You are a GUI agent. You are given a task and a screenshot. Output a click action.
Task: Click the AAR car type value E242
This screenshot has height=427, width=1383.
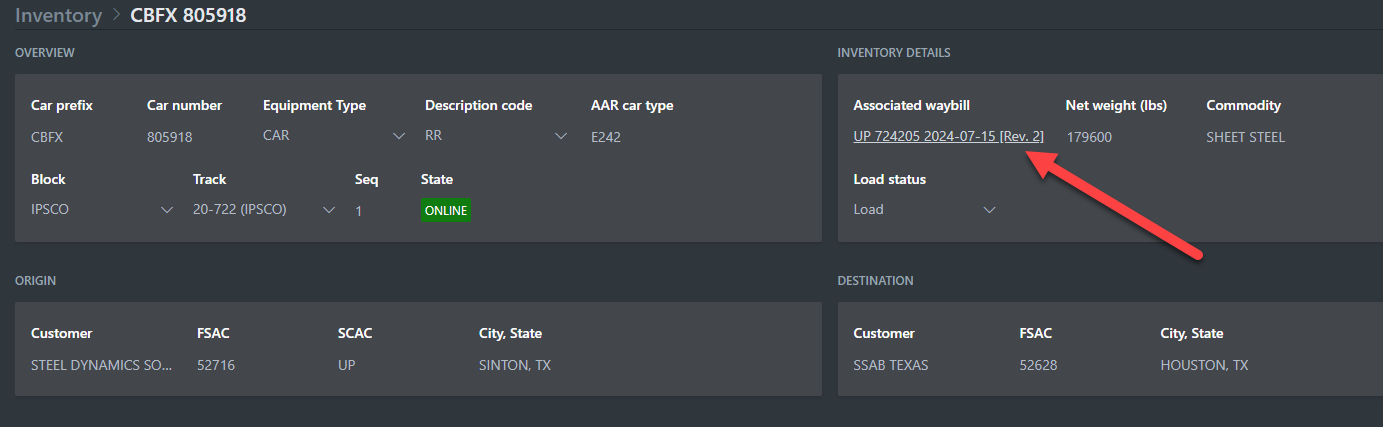[x=606, y=136]
